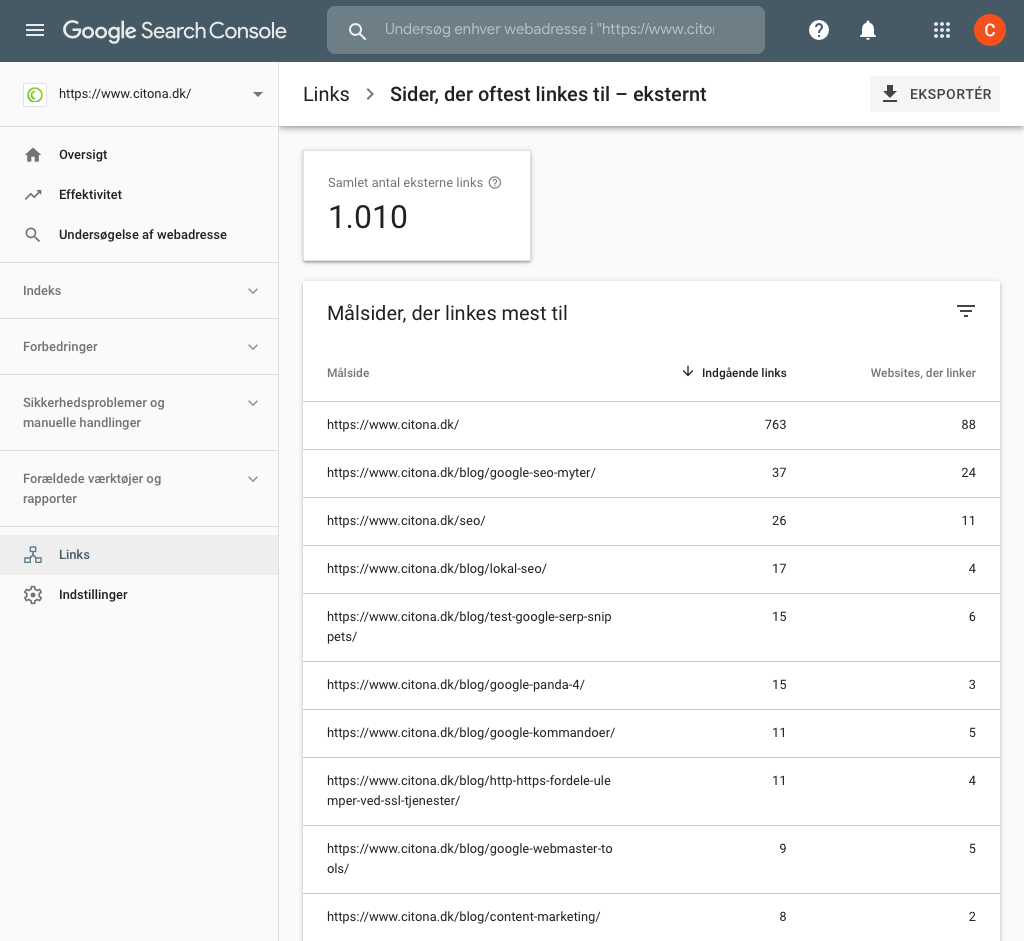This screenshot has width=1024, height=941.
Task: Open the notifications bell
Action: coord(867,30)
